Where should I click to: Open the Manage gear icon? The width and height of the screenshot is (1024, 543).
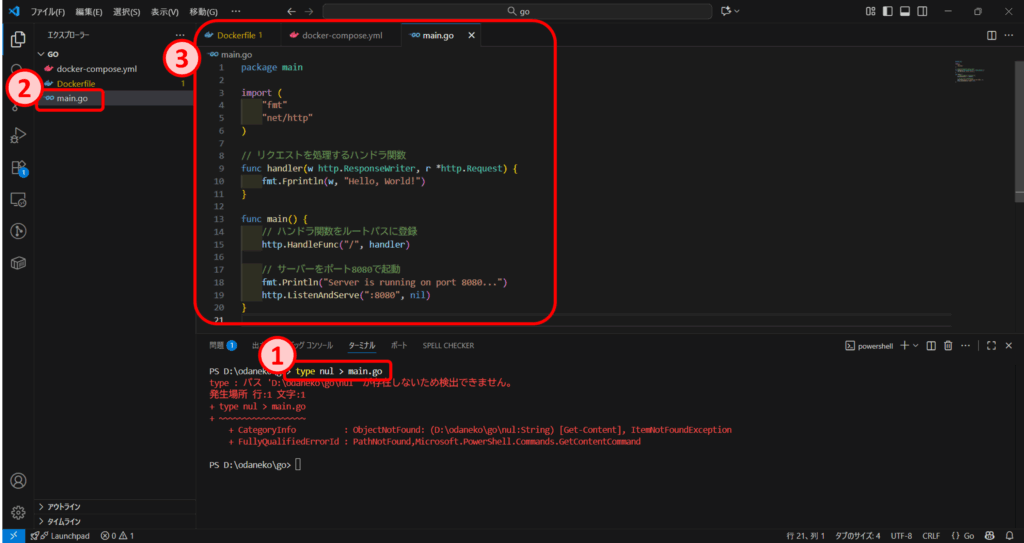[x=17, y=512]
